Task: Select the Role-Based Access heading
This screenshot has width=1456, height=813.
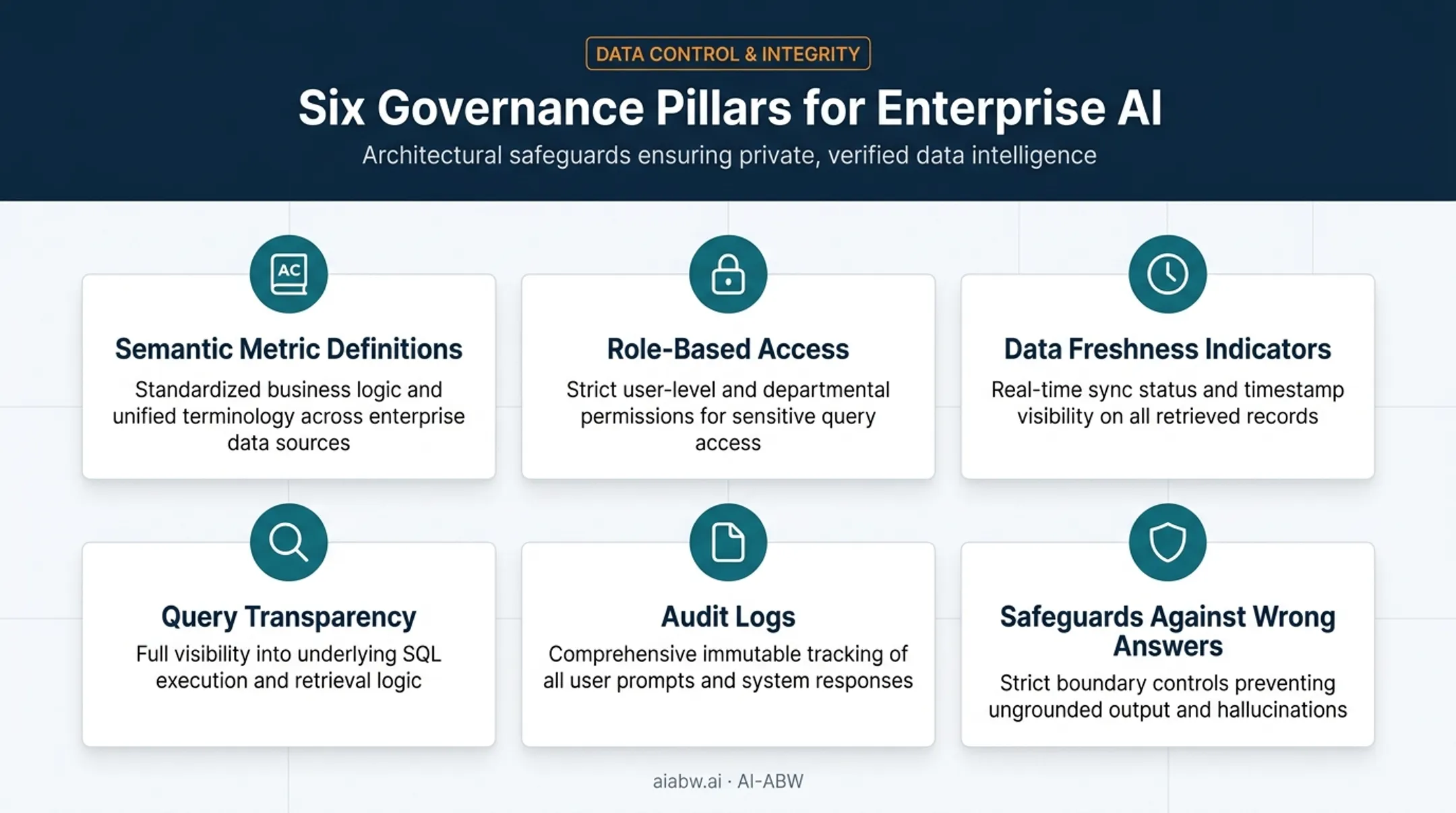Action: (x=728, y=349)
